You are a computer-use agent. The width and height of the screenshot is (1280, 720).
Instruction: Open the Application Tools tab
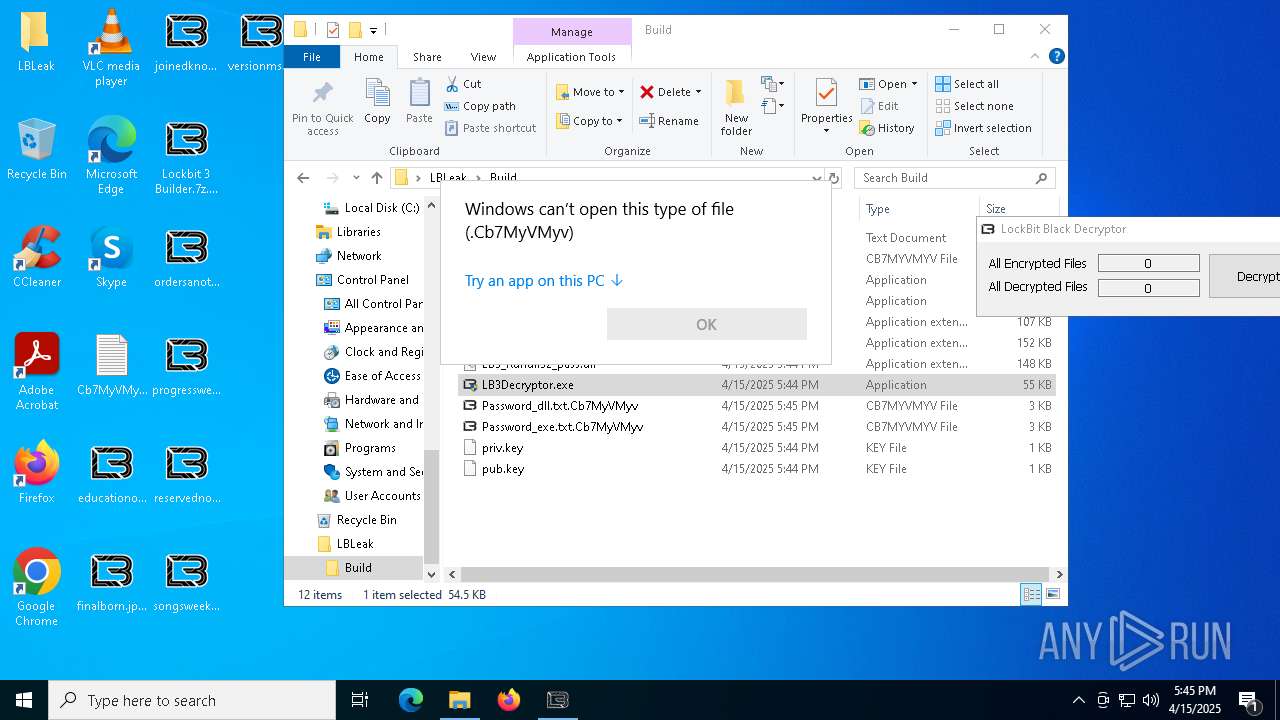pos(571,57)
